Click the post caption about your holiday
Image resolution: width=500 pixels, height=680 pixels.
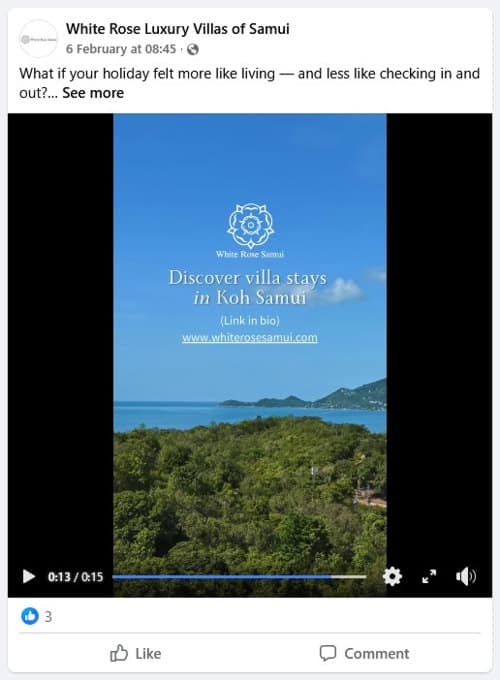[249, 83]
